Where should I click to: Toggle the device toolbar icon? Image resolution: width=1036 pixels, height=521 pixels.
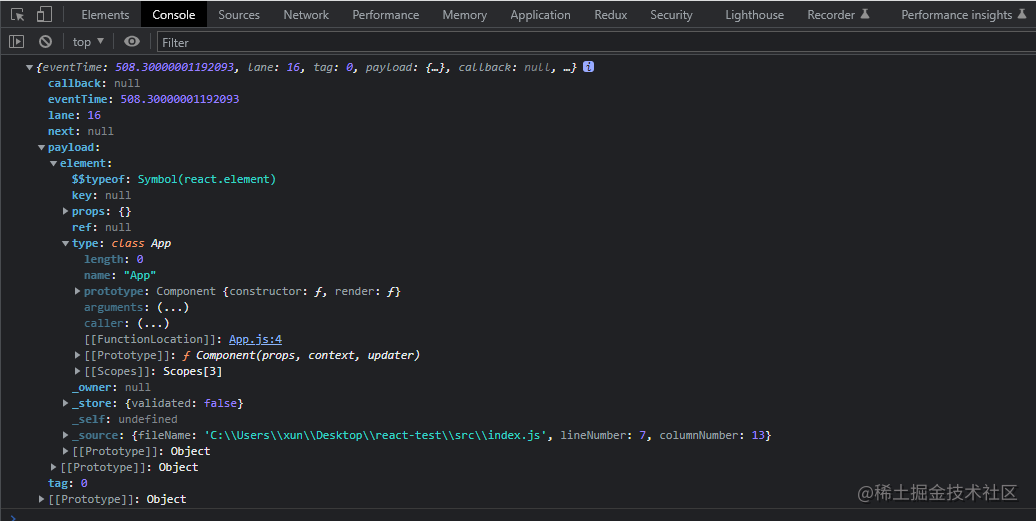[x=44, y=15]
